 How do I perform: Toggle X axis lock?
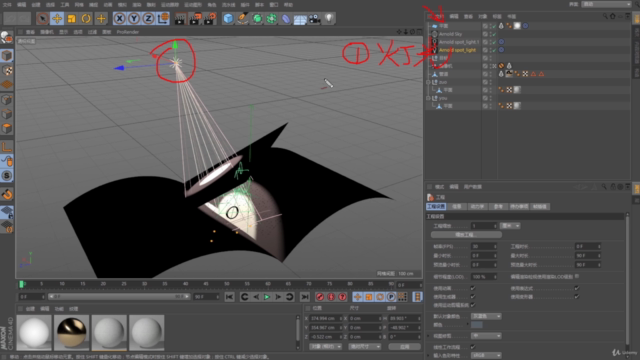point(119,18)
